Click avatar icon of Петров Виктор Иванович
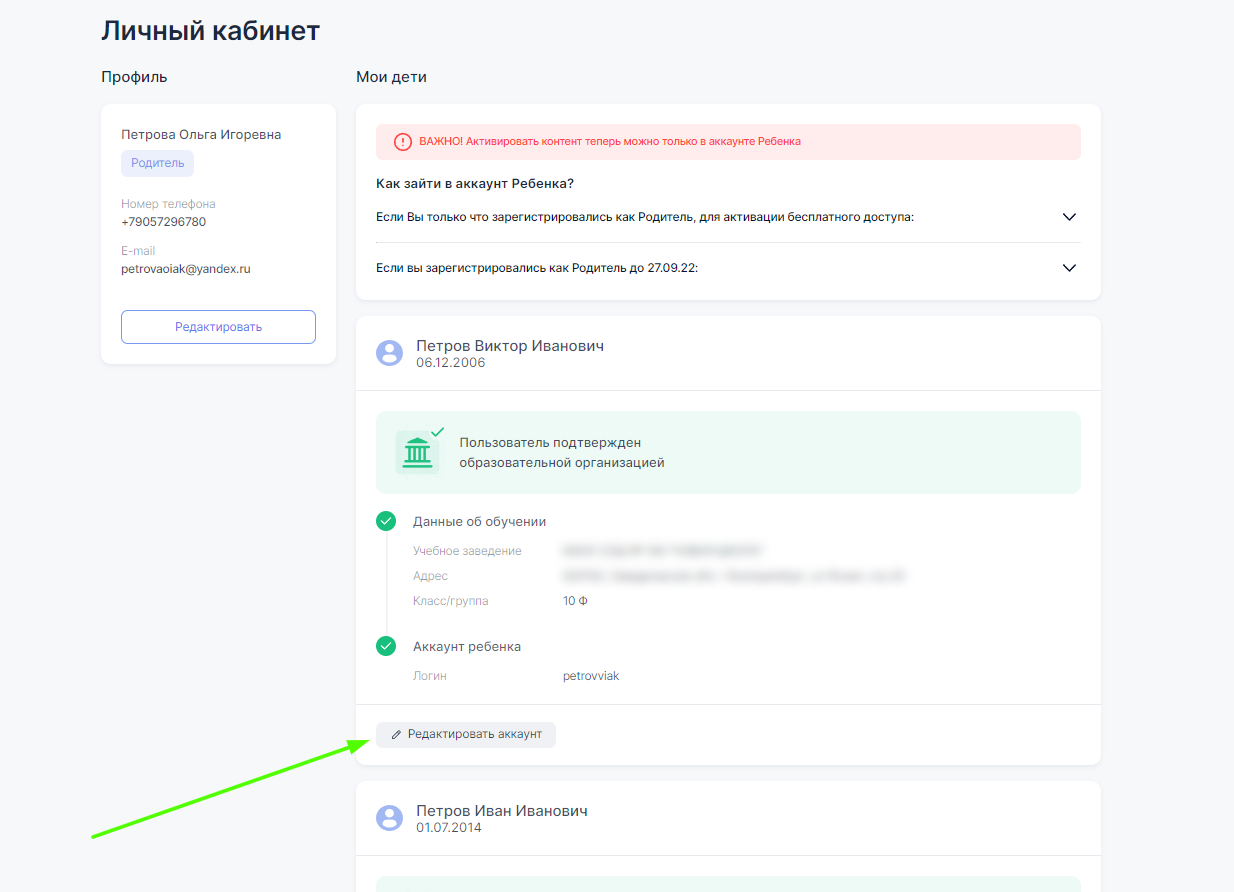Viewport: 1234px width, 892px height. 389,352
